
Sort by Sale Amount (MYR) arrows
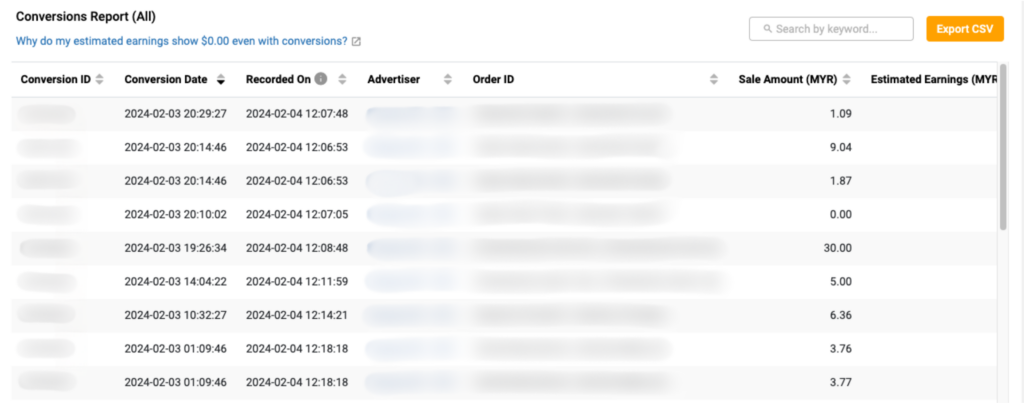pos(847,80)
